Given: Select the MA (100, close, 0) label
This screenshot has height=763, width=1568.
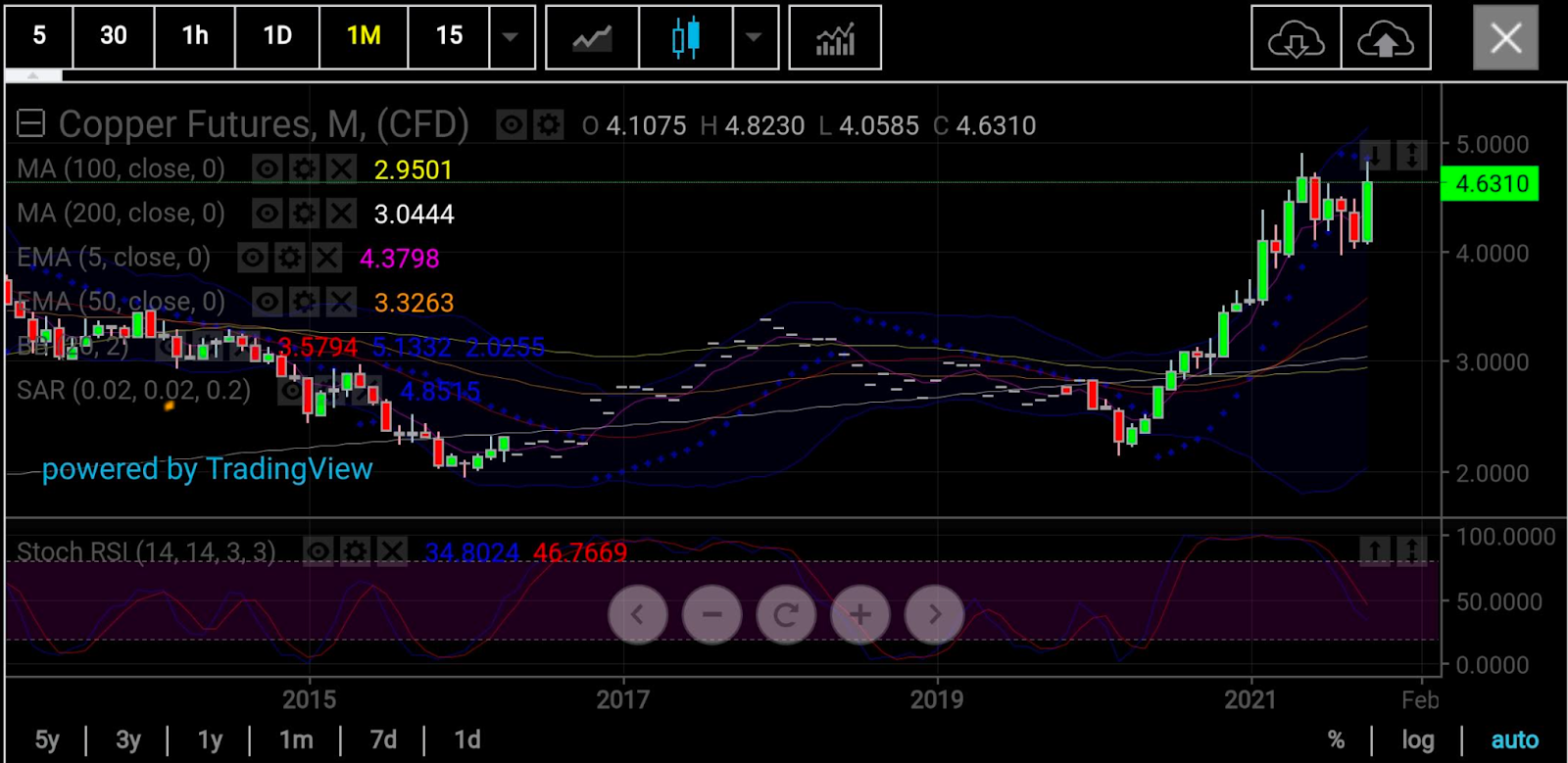Looking at the screenshot, I should click(x=121, y=168).
